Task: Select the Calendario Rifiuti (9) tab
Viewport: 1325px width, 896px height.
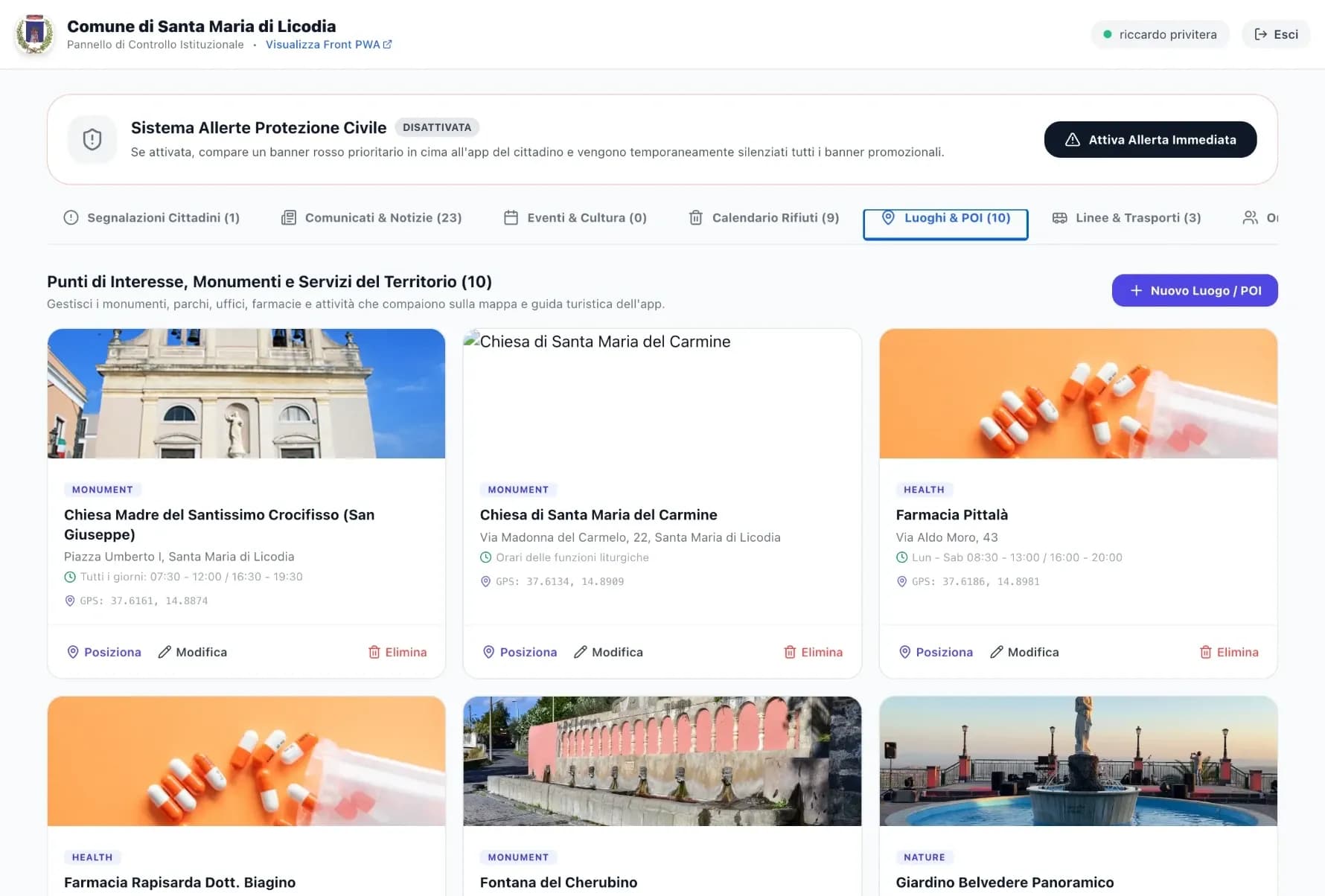Action: (x=764, y=218)
